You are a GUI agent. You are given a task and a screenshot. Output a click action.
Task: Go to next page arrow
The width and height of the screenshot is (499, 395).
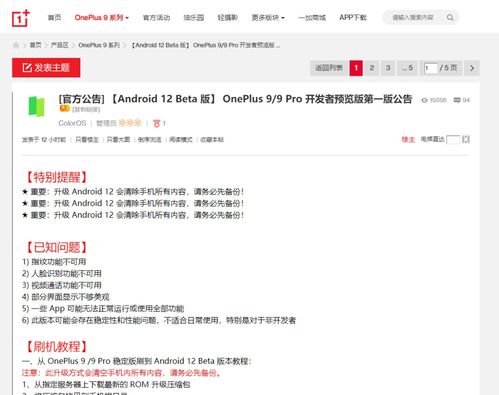pyautogui.click(x=472, y=68)
